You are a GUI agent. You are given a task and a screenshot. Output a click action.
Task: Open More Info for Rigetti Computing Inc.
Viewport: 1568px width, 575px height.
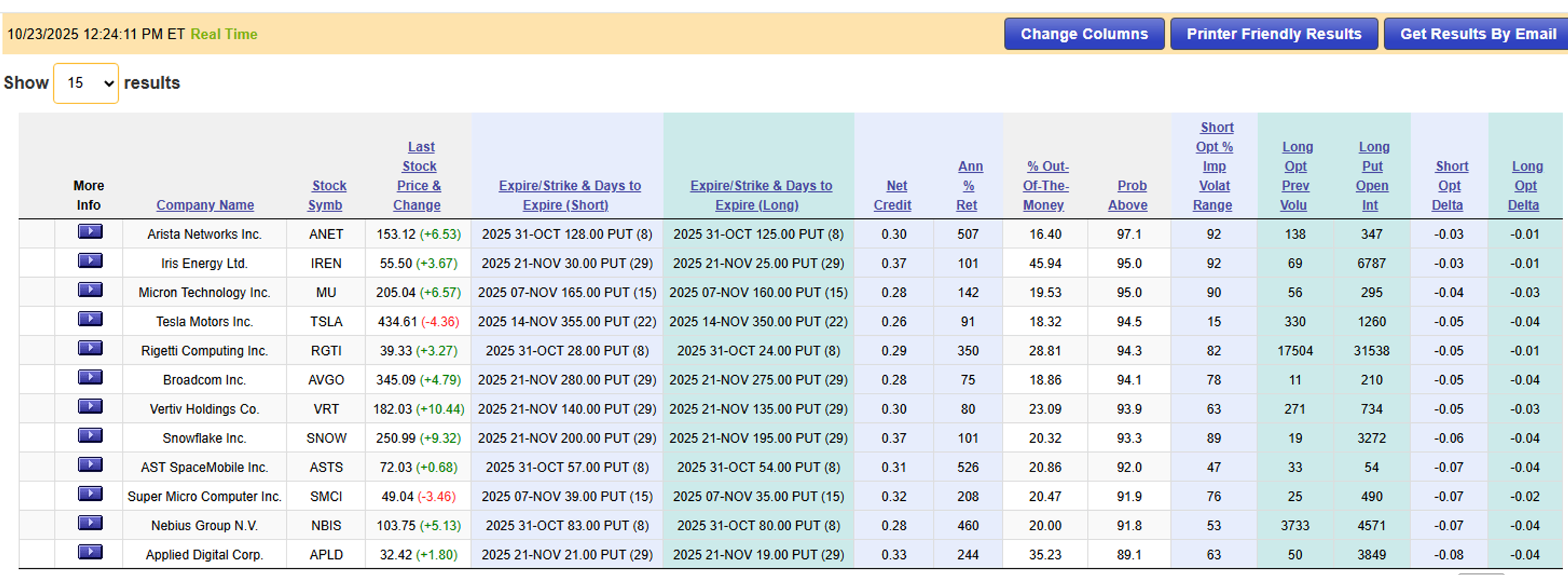coord(90,348)
